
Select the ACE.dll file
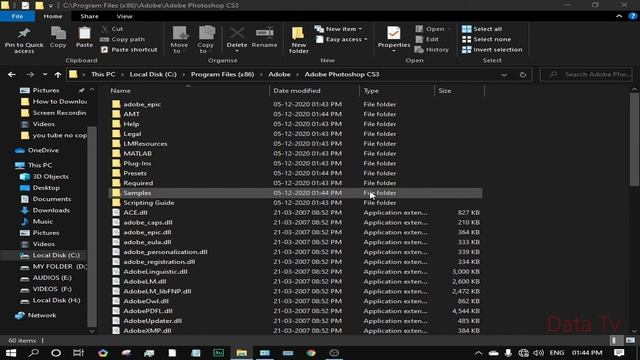point(135,212)
